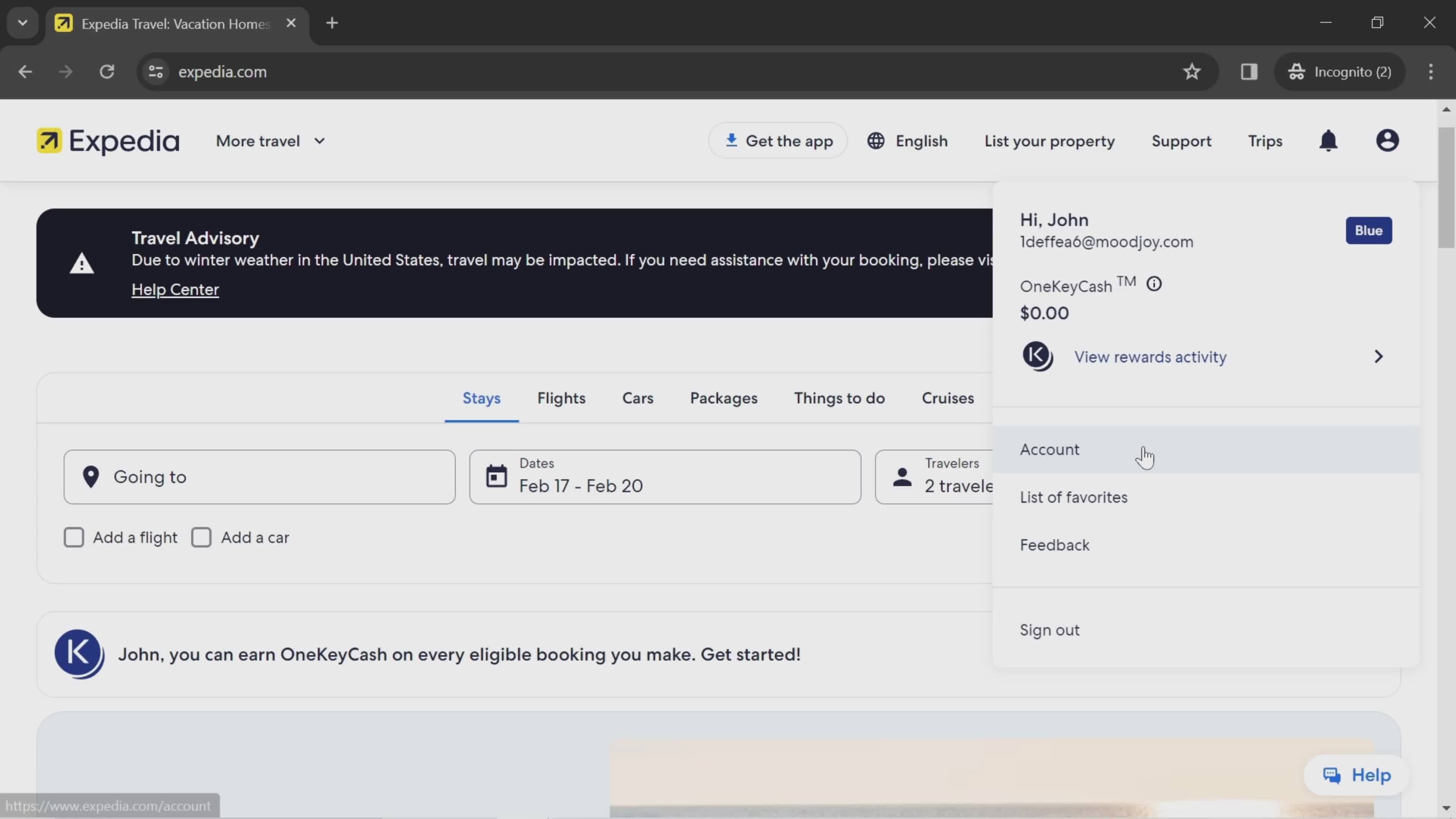Image resolution: width=1456 pixels, height=819 pixels.
Task: Open the Support link
Action: pos(1181,141)
